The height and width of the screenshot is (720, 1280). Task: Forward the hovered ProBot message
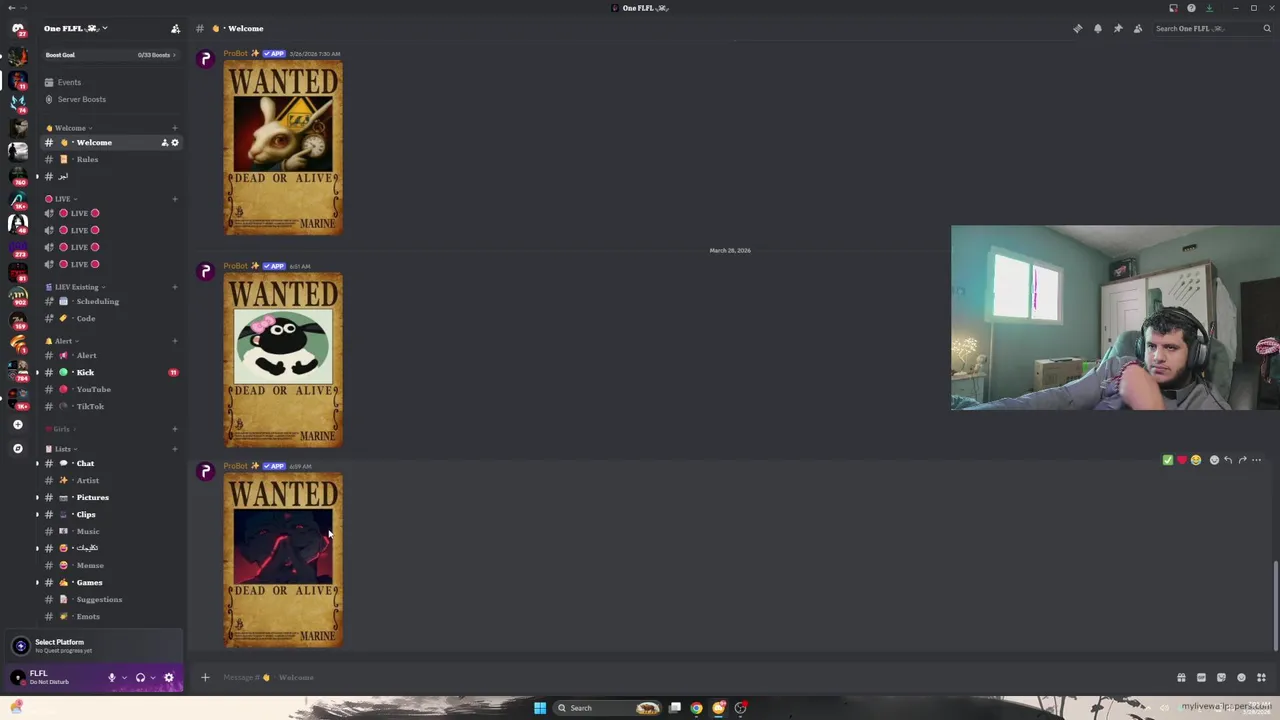(1242, 460)
